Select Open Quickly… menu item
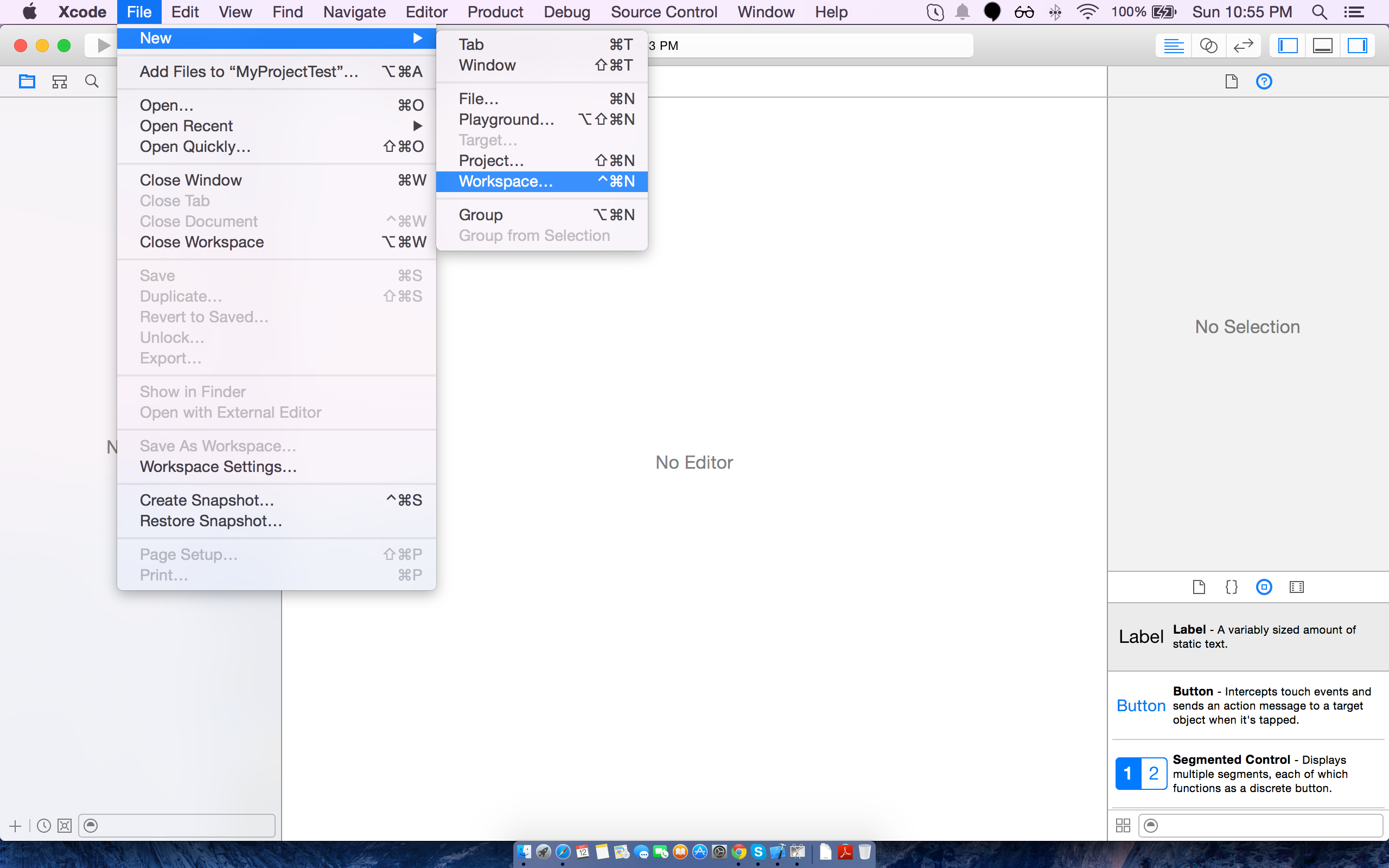 click(x=277, y=146)
